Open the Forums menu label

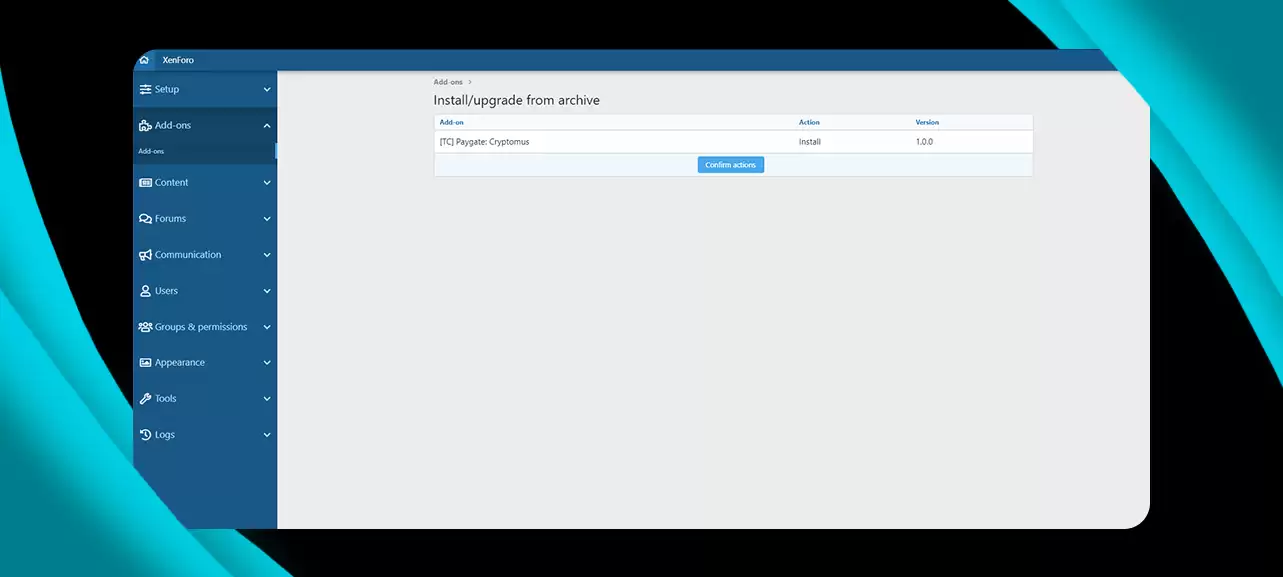(x=170, y=219)
